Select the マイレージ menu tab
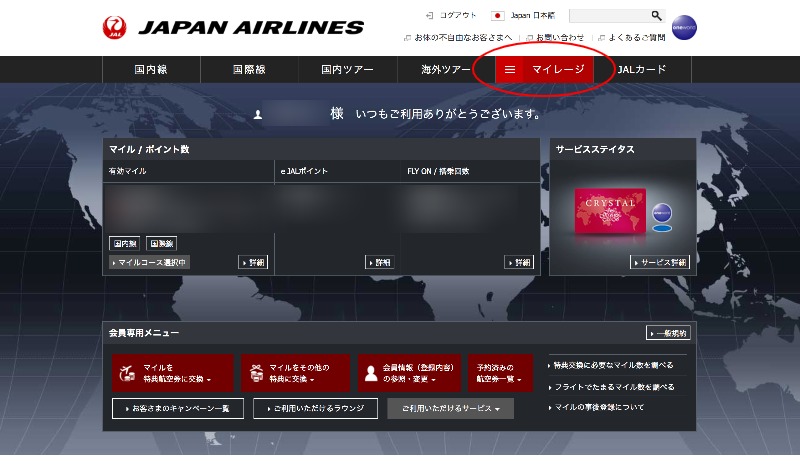Image resolution: width=800 pixels, height=469 pixels. [544, 69]
